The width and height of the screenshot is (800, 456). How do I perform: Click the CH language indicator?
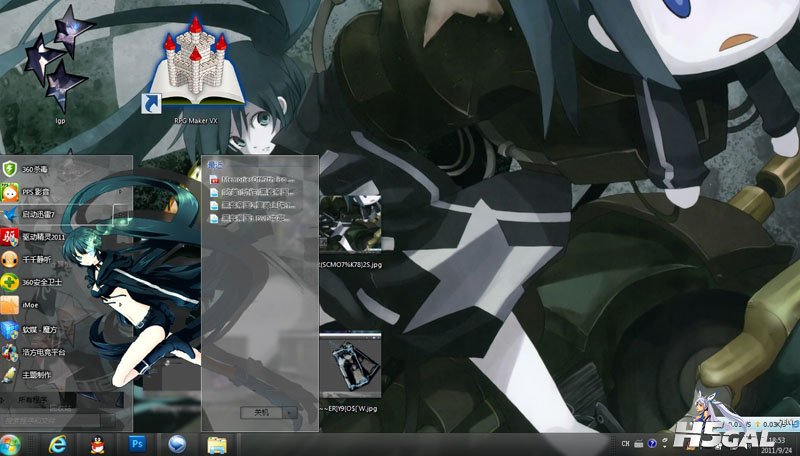tap(626, 444)
